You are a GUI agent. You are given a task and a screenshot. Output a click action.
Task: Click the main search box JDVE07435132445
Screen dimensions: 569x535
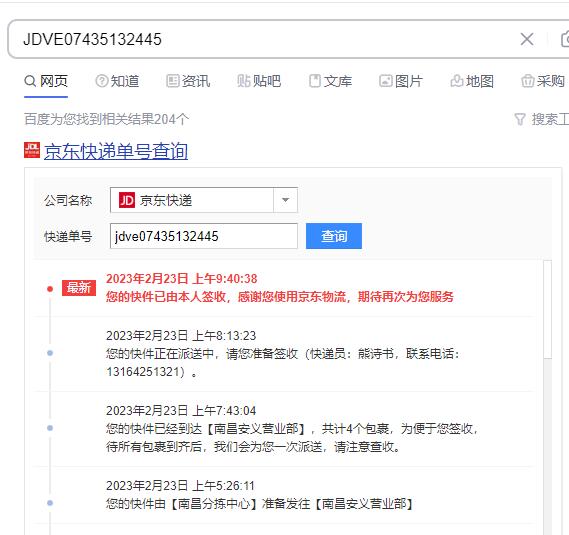click(x=261, y=39)
